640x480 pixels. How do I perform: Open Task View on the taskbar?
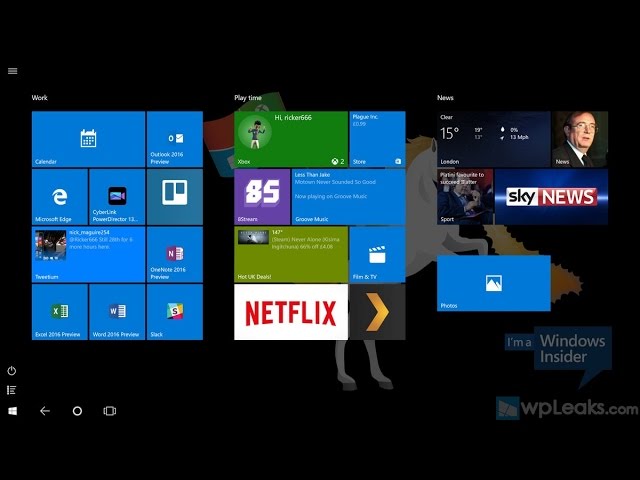[110, 411]
